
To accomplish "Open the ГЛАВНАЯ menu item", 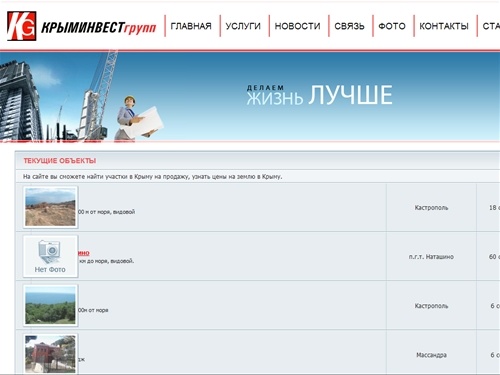I will pos(191,26).
